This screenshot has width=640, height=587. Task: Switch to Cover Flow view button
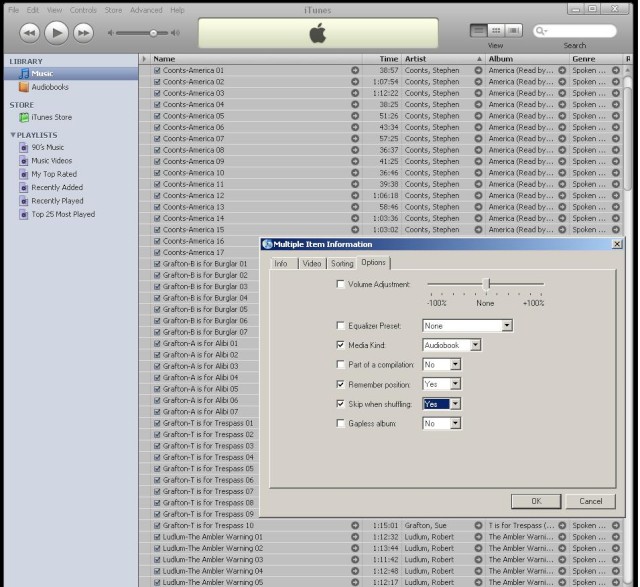(513, 31)
